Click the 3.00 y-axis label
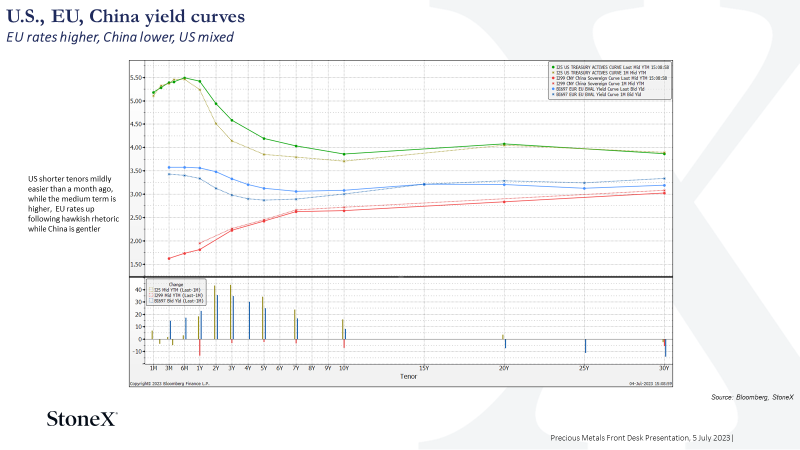 [x=136, y=194]
